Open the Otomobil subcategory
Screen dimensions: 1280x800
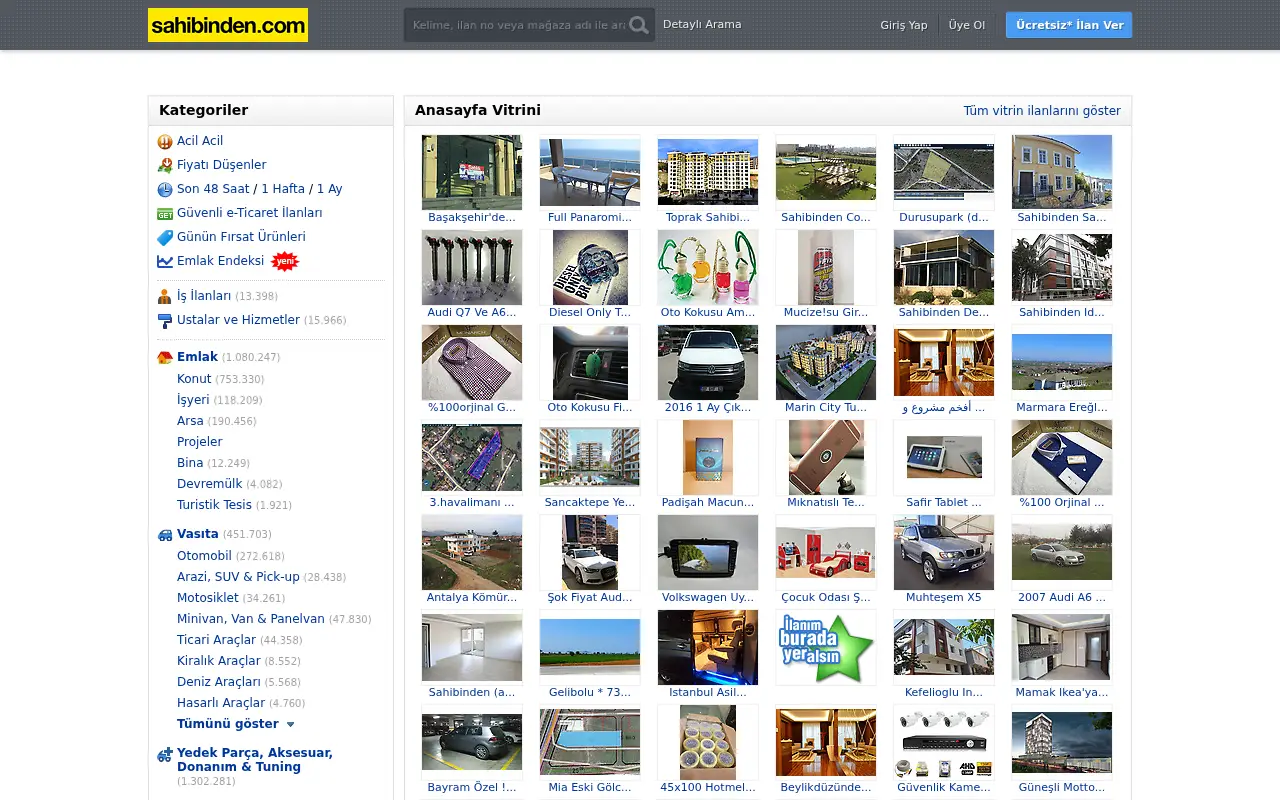tap(204, 556)
